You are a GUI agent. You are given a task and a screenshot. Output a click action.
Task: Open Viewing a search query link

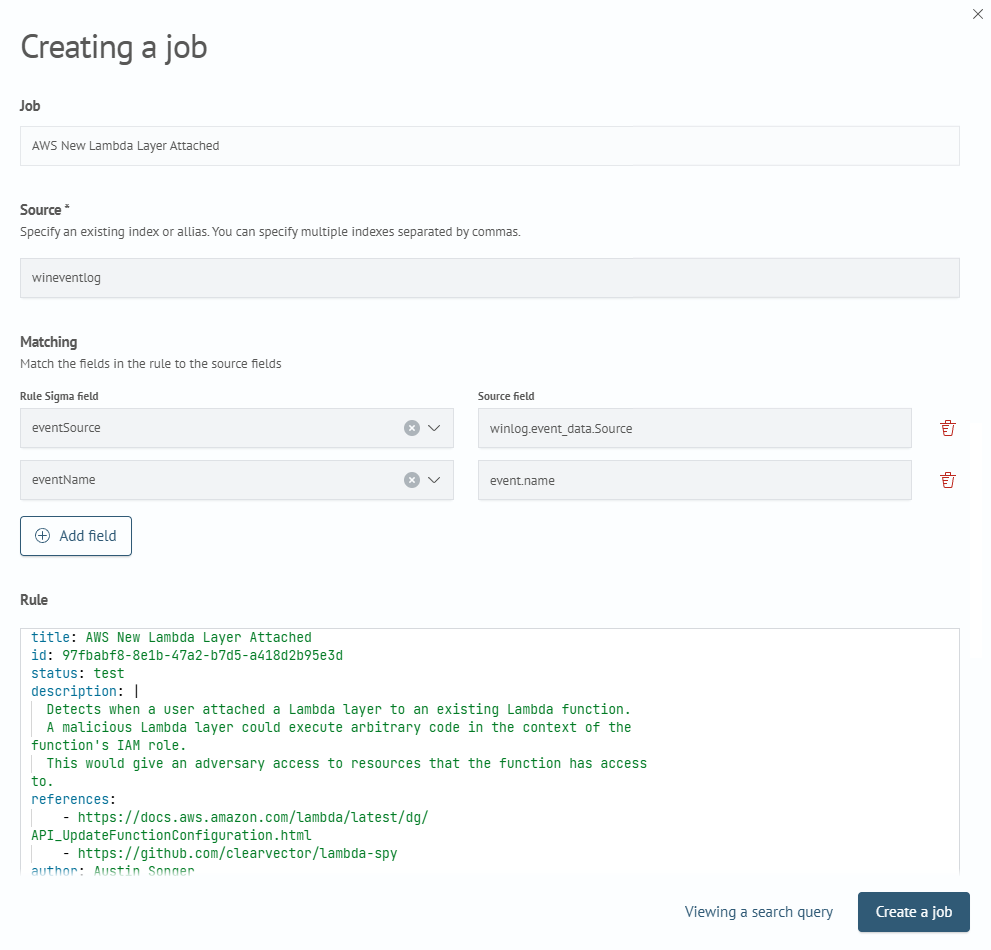coord(758,911)
